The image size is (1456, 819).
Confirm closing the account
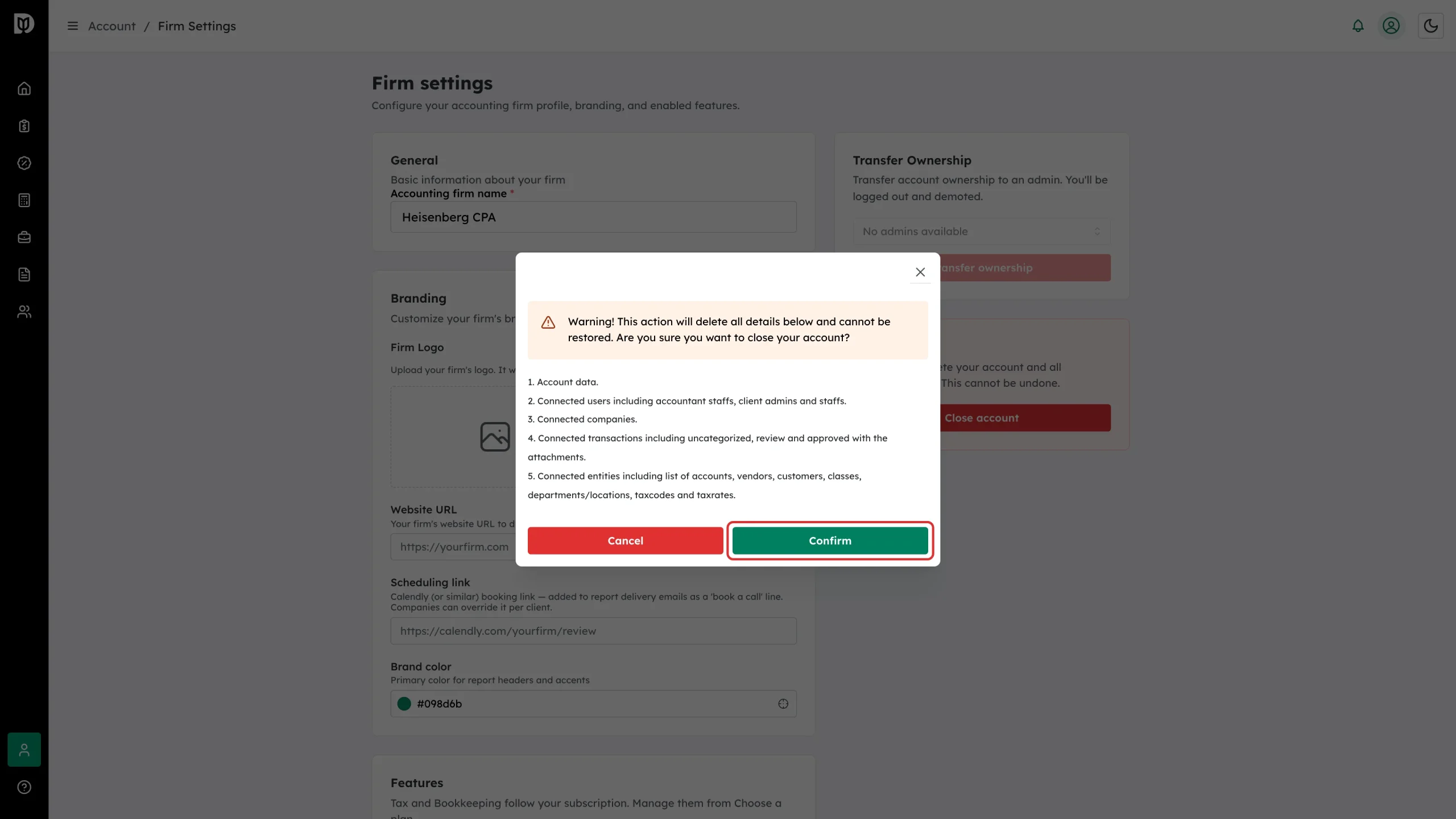[x=830, y=541]
